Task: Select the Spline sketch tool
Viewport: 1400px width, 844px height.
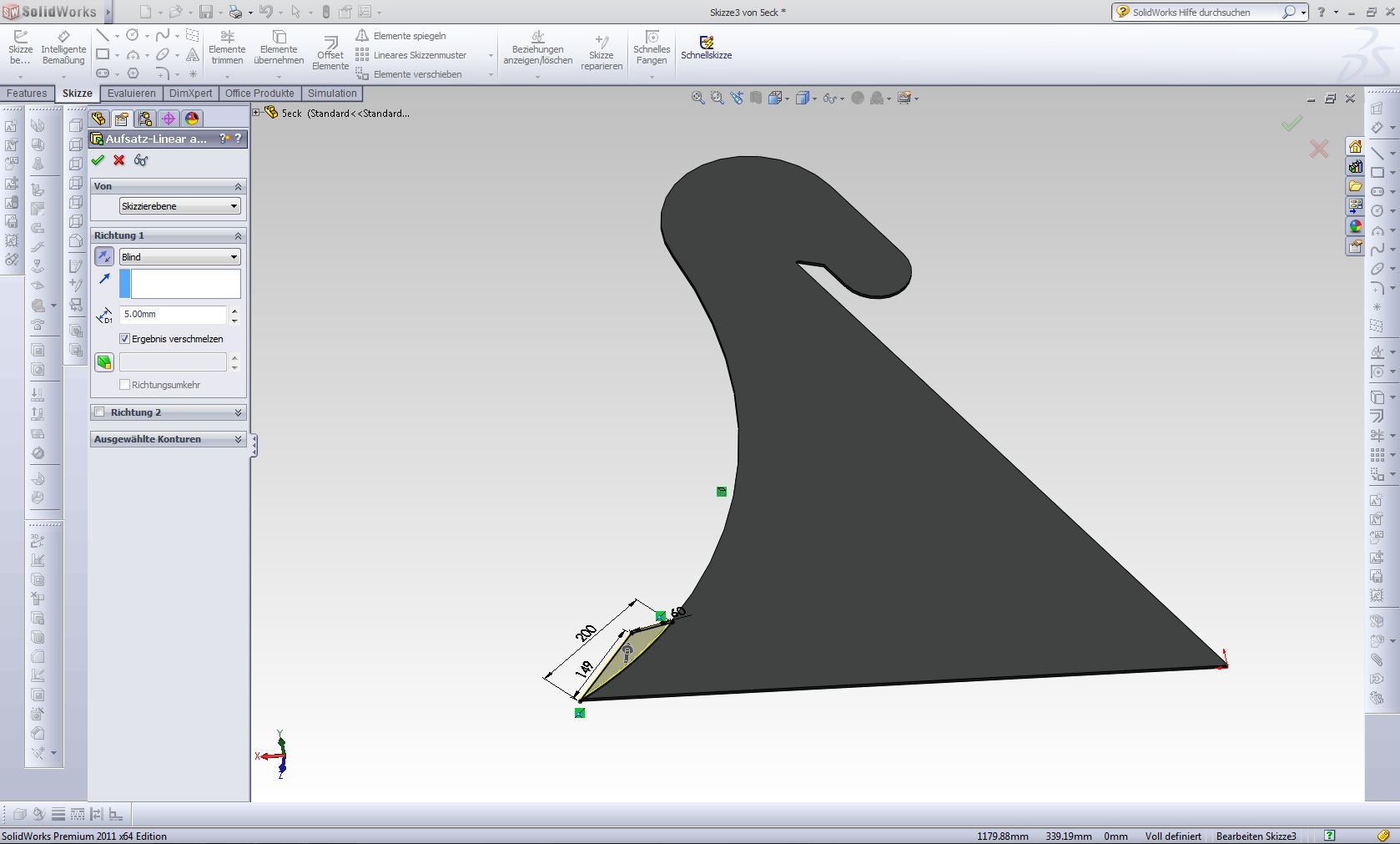Action: tap(163, 35)
